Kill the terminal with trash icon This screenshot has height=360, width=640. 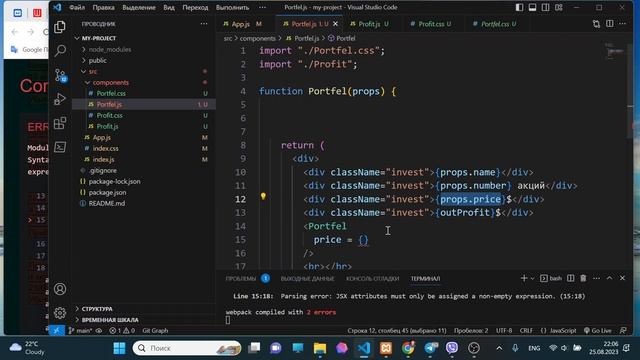[583, 278]
